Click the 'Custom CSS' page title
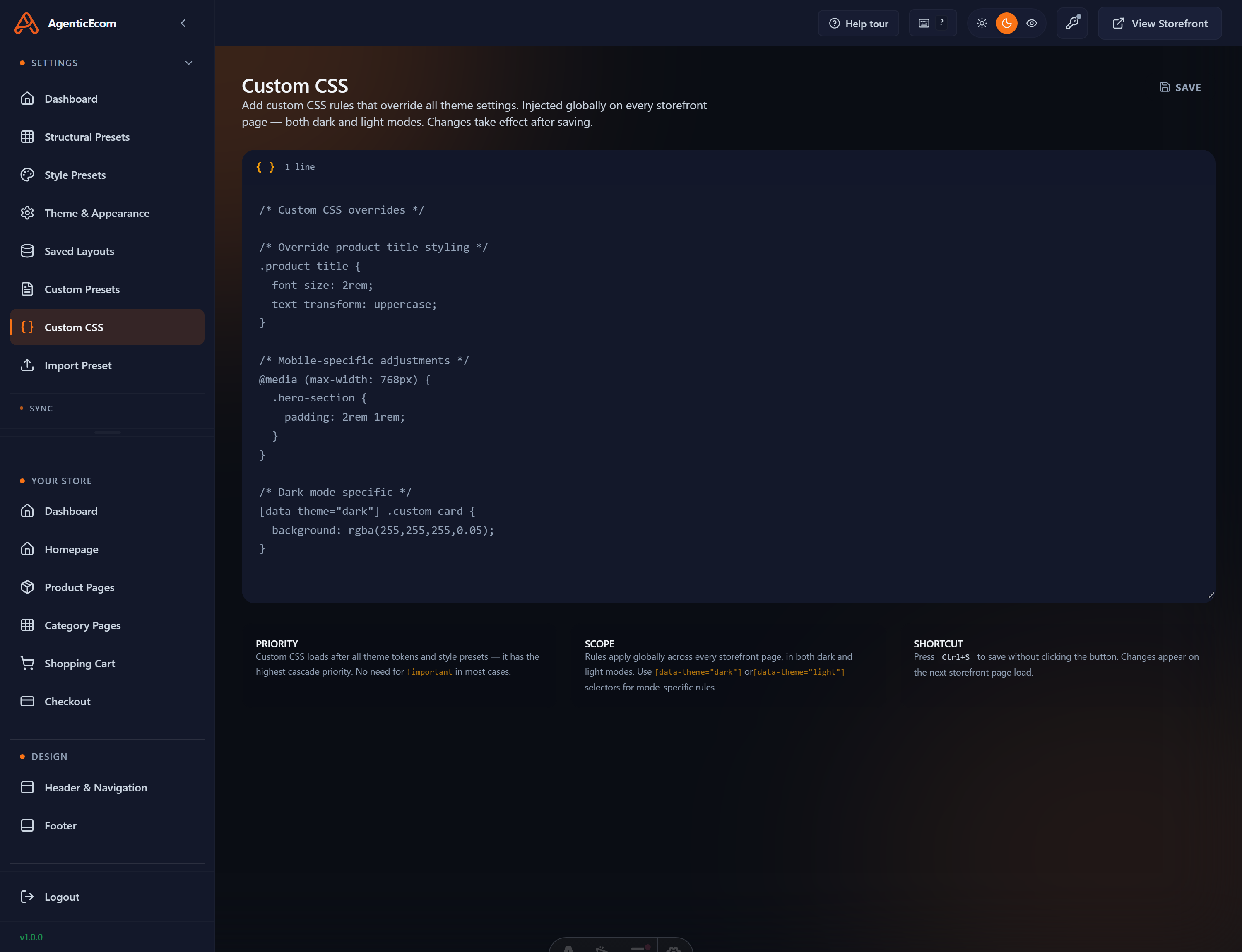Screen dimensions: 1242x952 [295, 86]
